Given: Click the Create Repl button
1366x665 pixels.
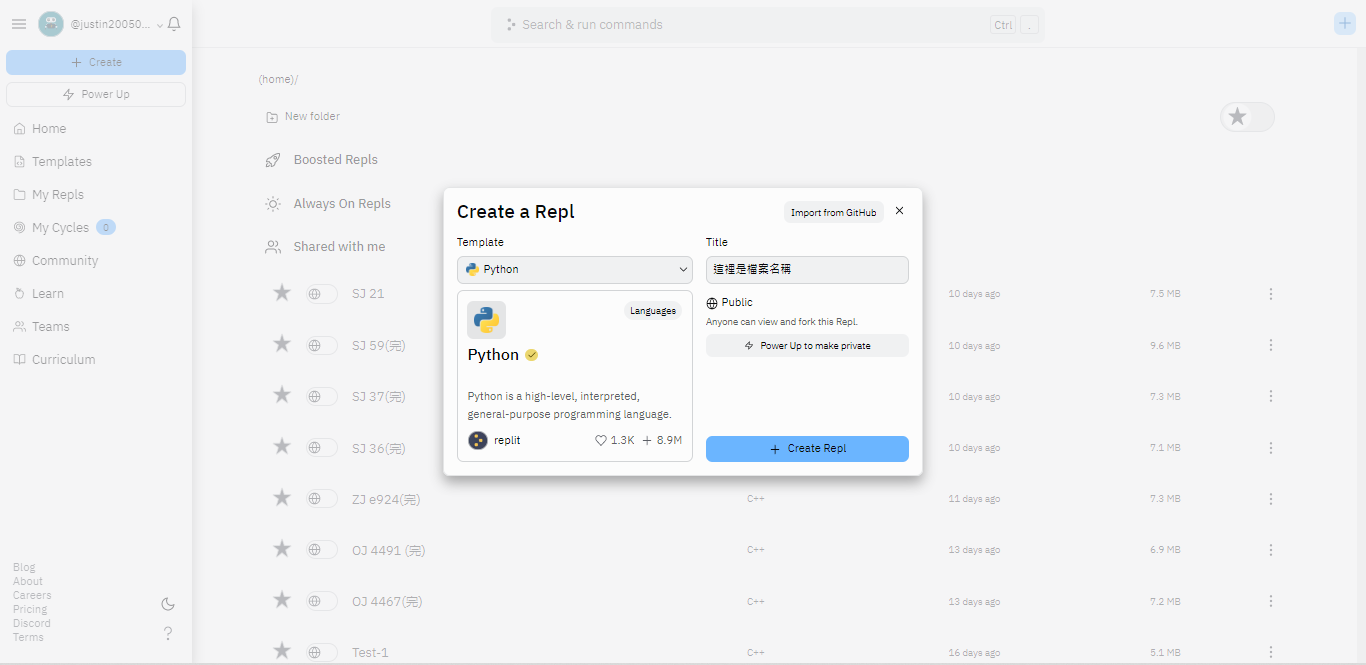Looking at the screenshot, I should coord(807,449).
